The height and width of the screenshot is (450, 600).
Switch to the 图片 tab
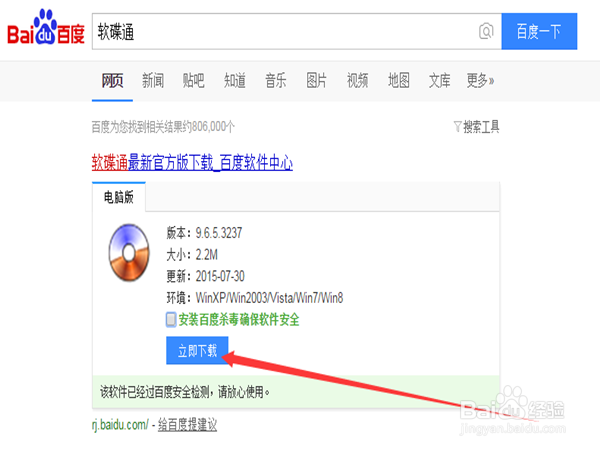point(316,81)
